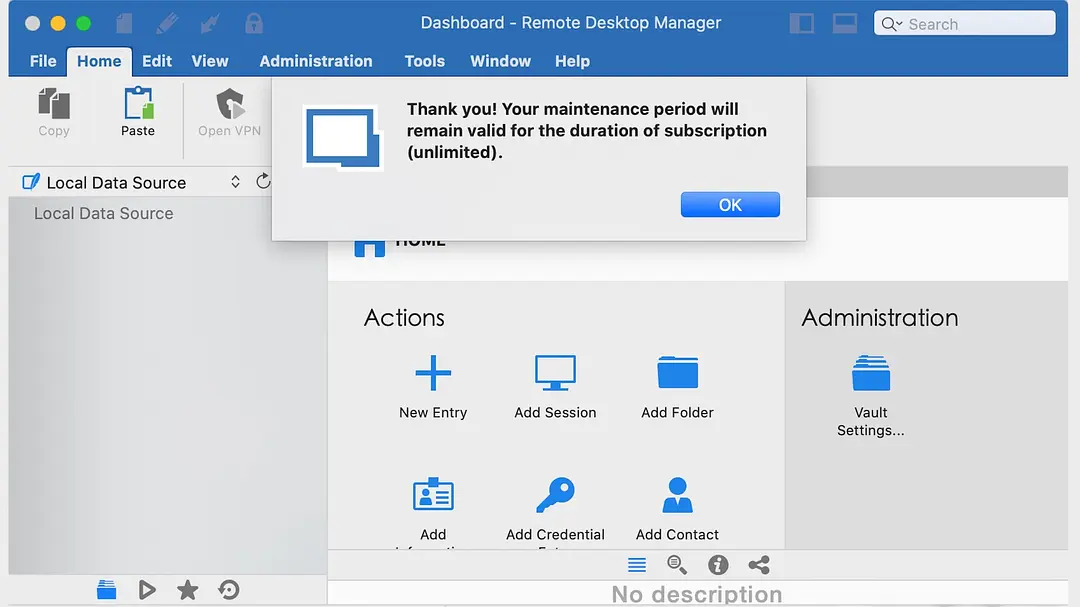Click the Search field in title bar
The width and height of the screenshot is (1080, 607).
pos(964,23)
